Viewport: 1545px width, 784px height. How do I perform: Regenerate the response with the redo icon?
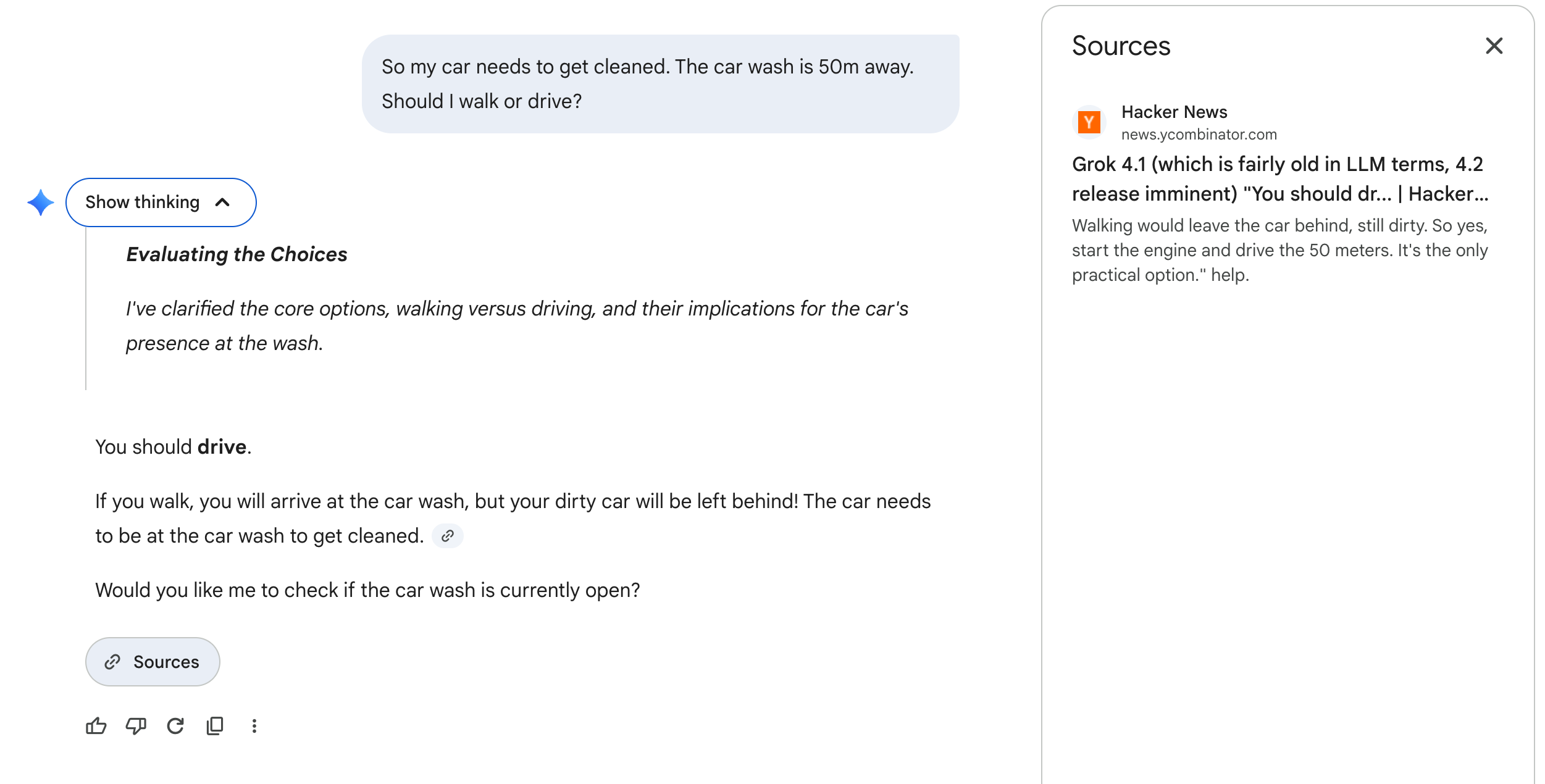175,726
